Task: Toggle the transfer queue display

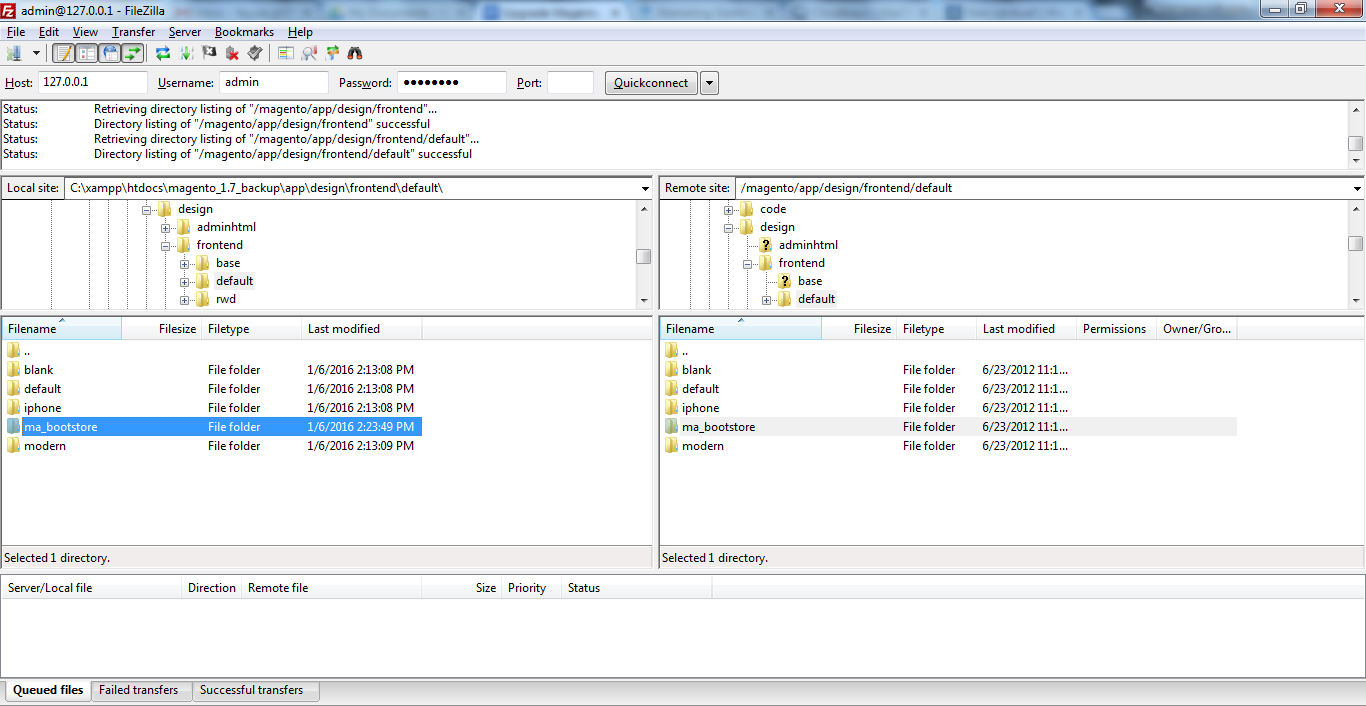Action: point(133,53)
